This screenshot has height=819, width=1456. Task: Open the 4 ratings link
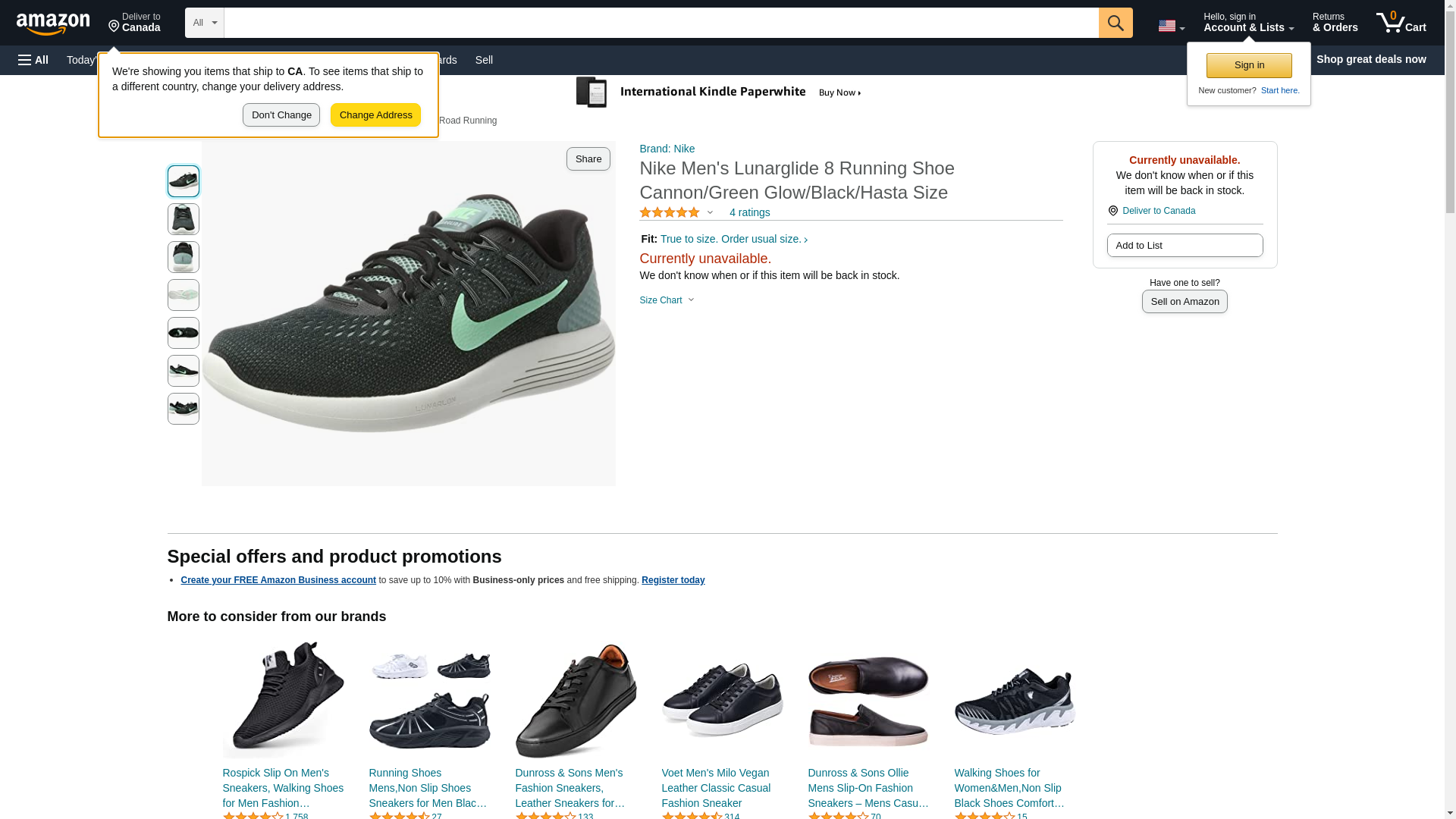pyautogui.click(x=749, y=213)
